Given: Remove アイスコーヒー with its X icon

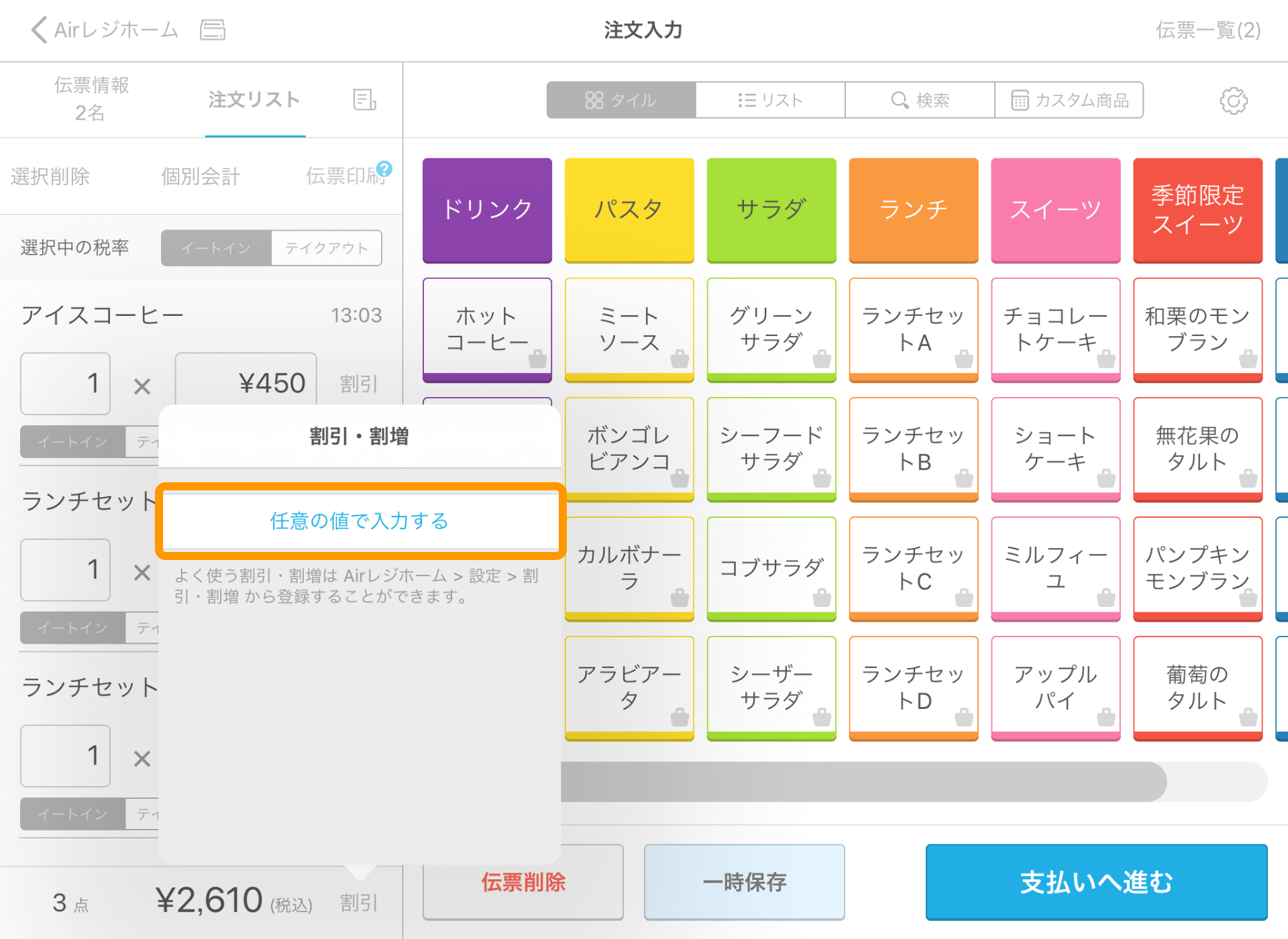Looking at the screenshot, I should 142,386.
